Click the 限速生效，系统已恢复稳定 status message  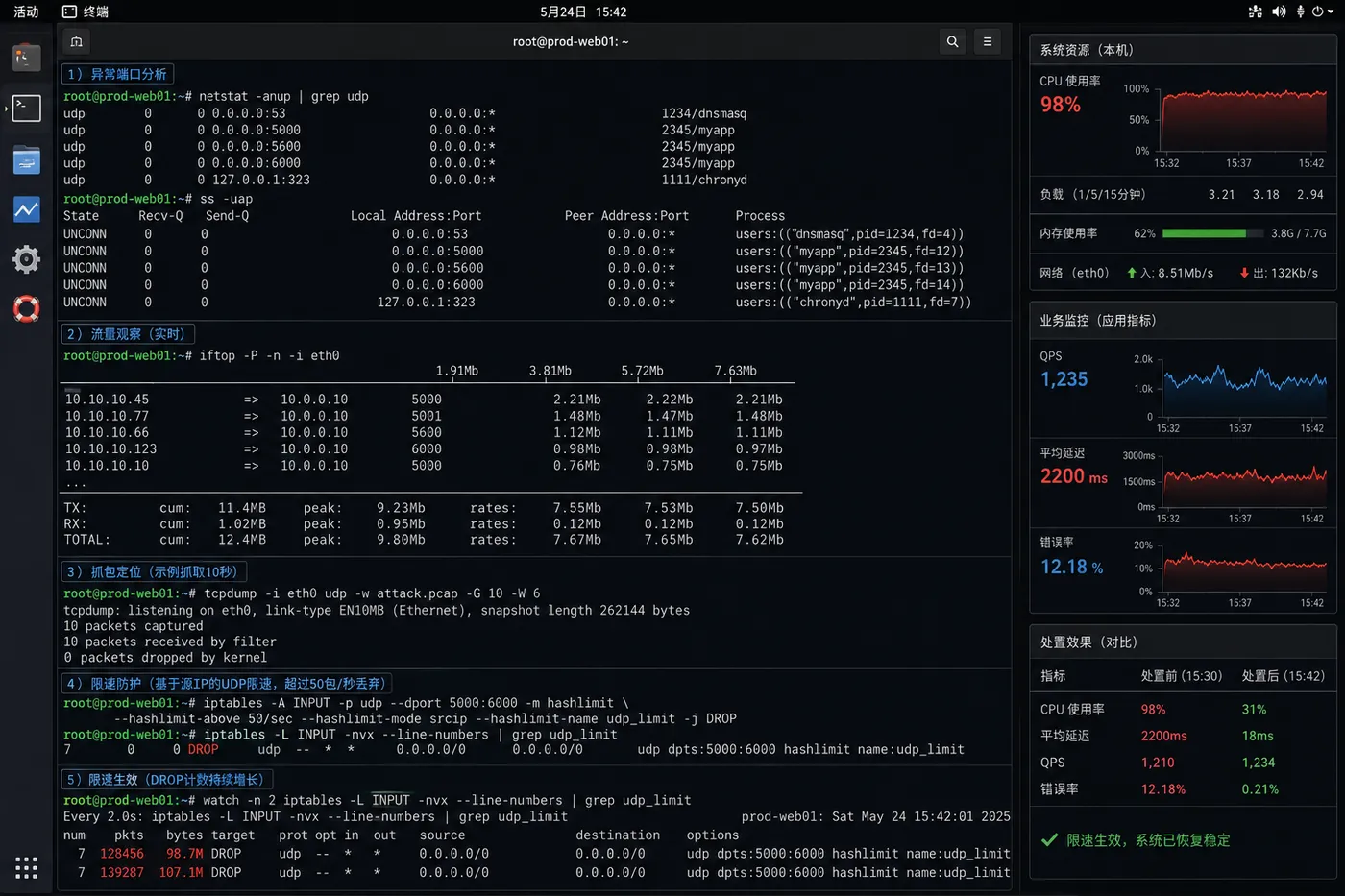(1148, 840)
